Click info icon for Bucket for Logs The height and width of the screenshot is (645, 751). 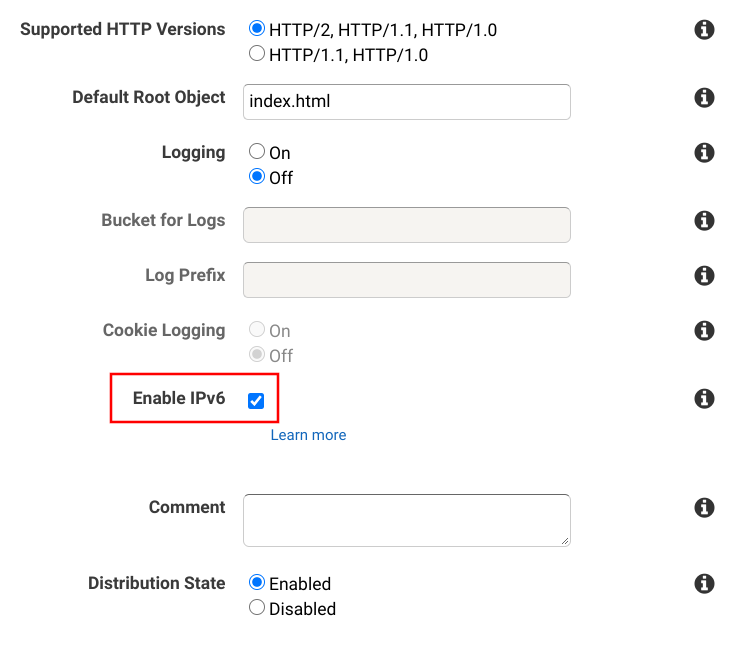pyautogui.click(x=704, y=221)
